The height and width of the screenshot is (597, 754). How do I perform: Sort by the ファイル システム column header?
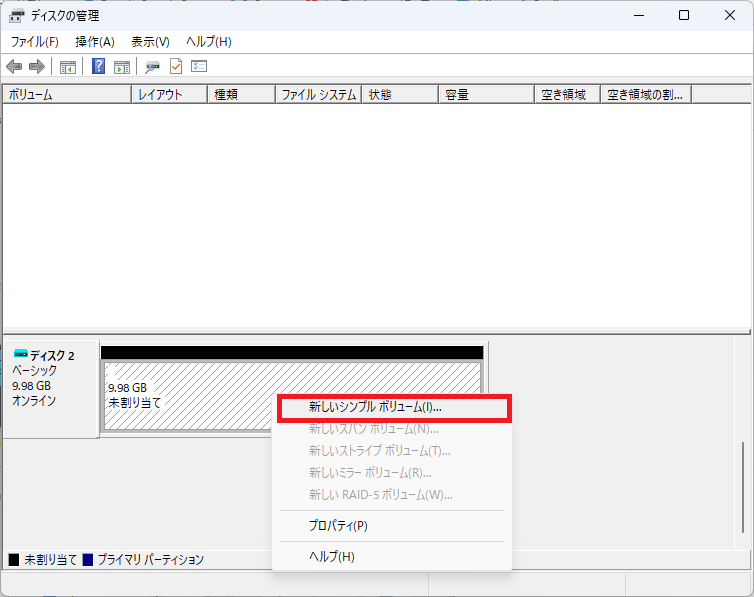click(319, 95)
